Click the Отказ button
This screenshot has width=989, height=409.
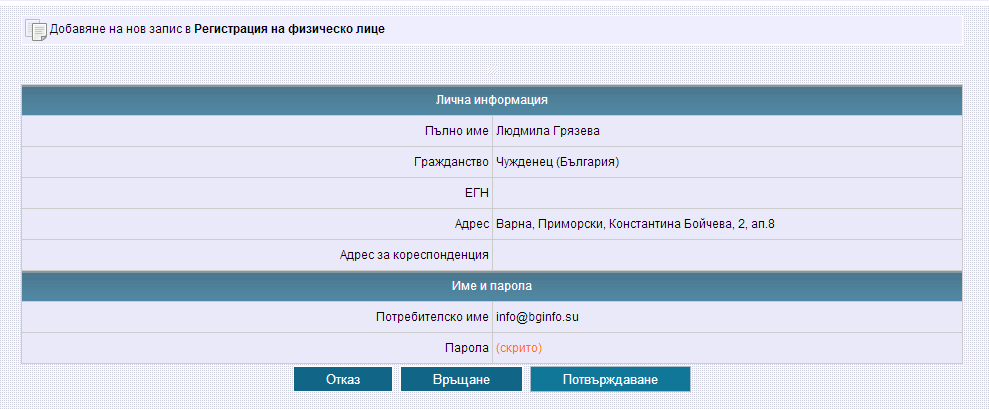point(343,379)
